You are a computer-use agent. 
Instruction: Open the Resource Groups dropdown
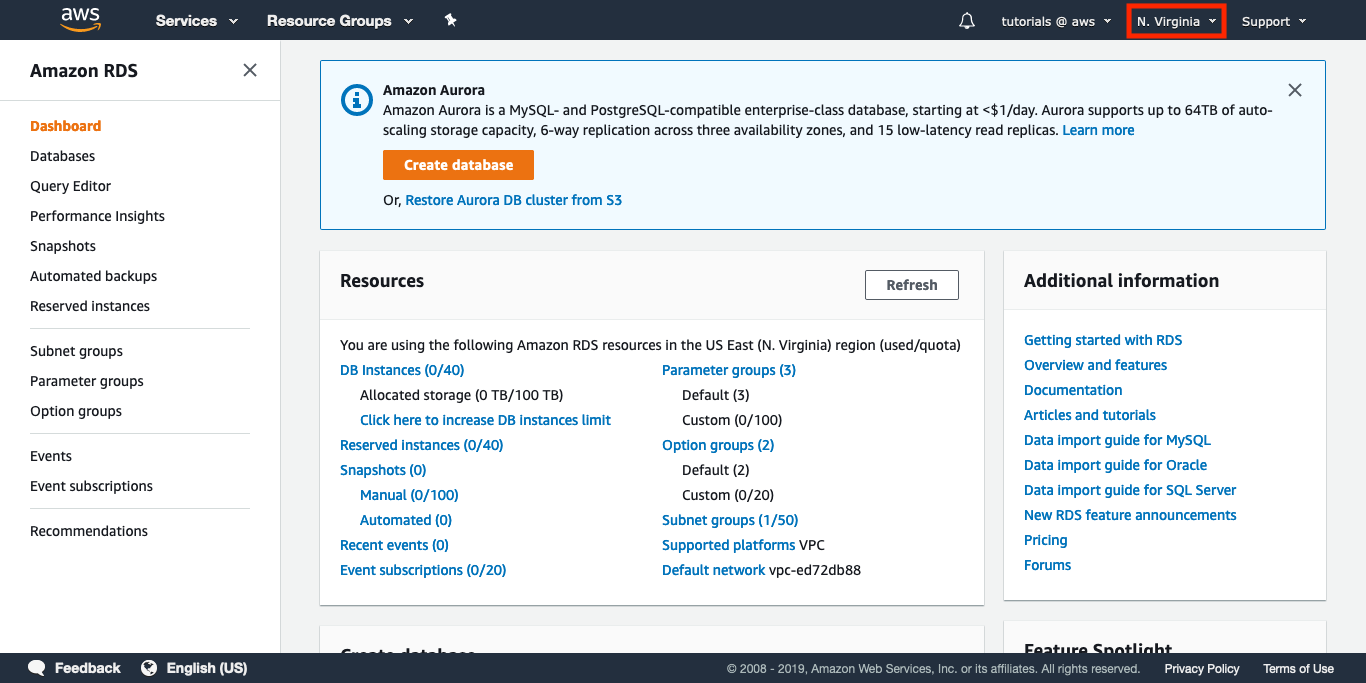click(x=339, y=21)
